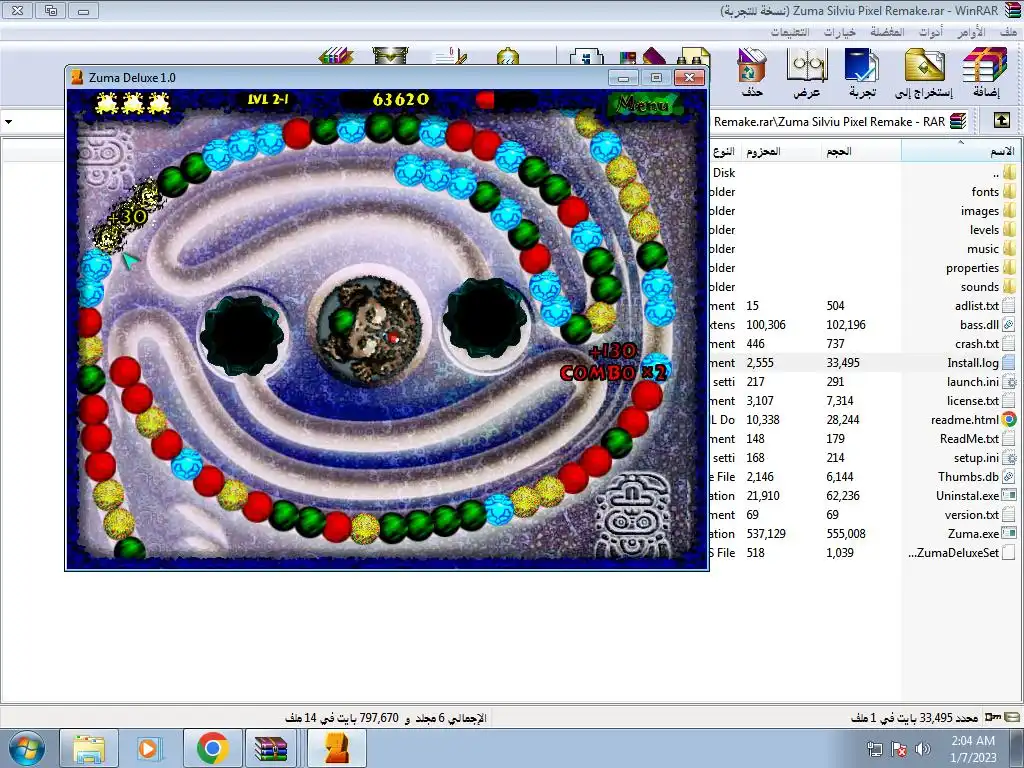This screenshot has height=768, width=1024.
Task: Open File Explorer from the taskbar
Action: coord(89,748)
